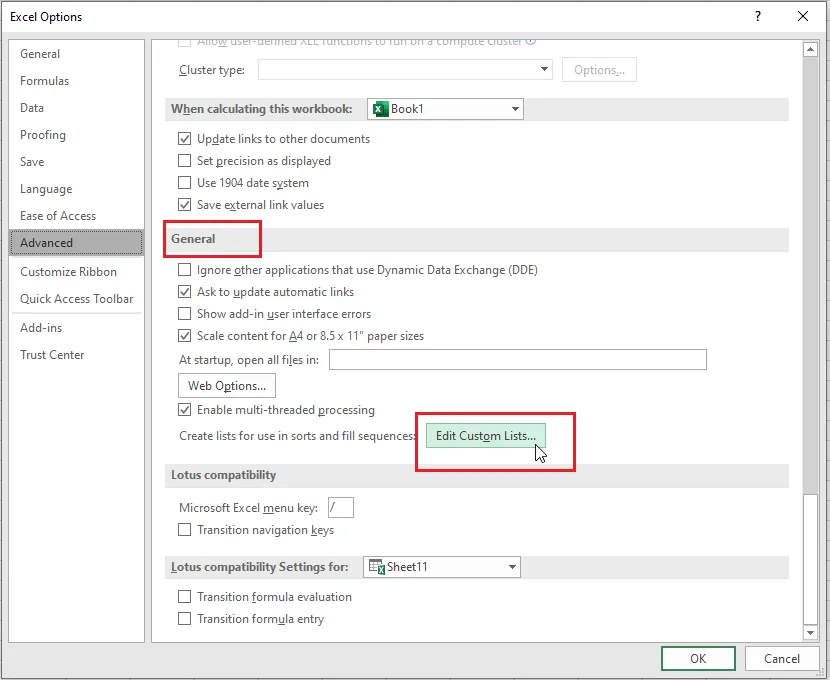Image resolution: width=830 pixels, height=680 pixels.
Task: Select the Data category
Action: click(x=76, y=107)
